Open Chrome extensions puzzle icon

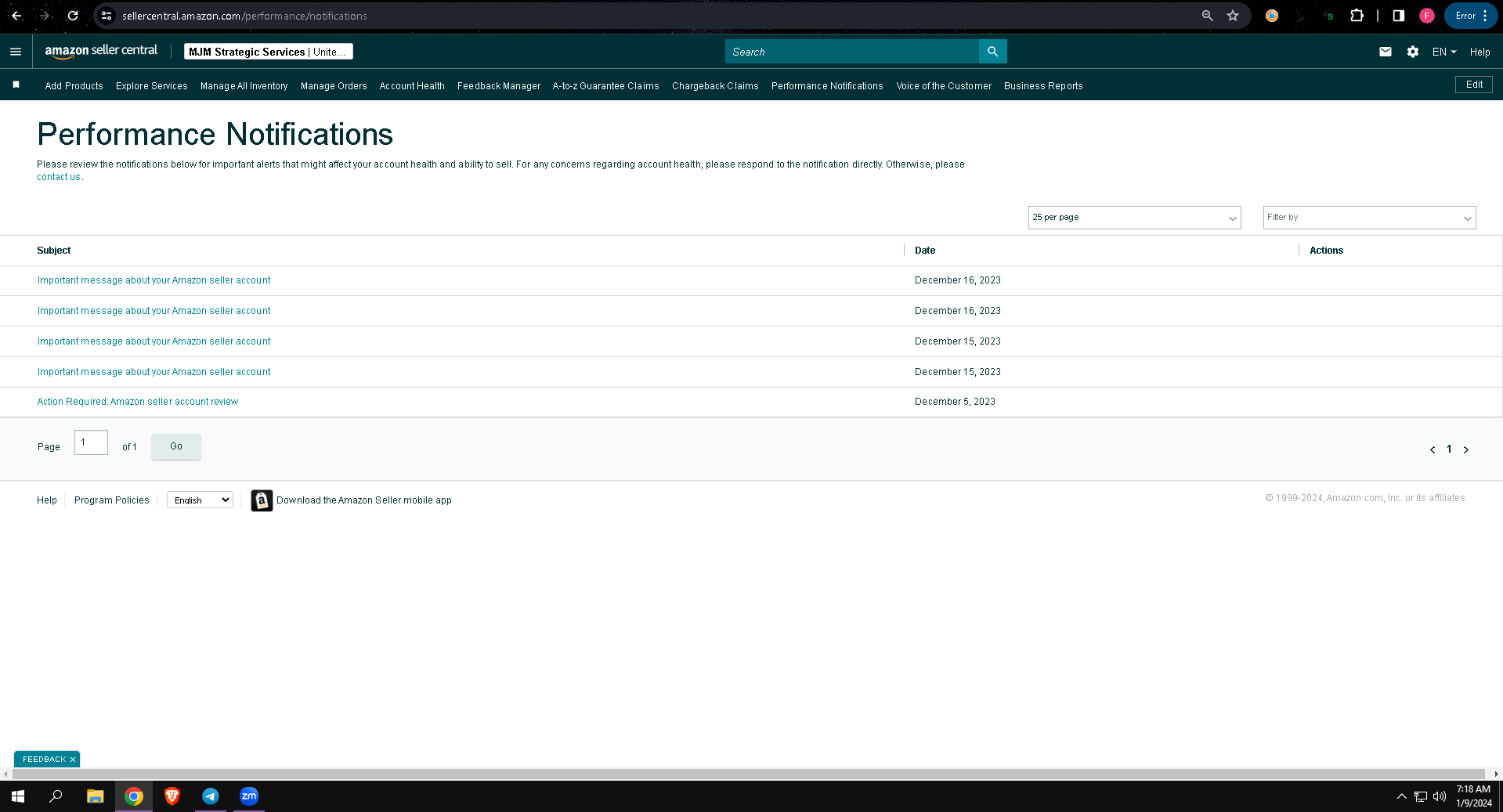[1357, 16]
